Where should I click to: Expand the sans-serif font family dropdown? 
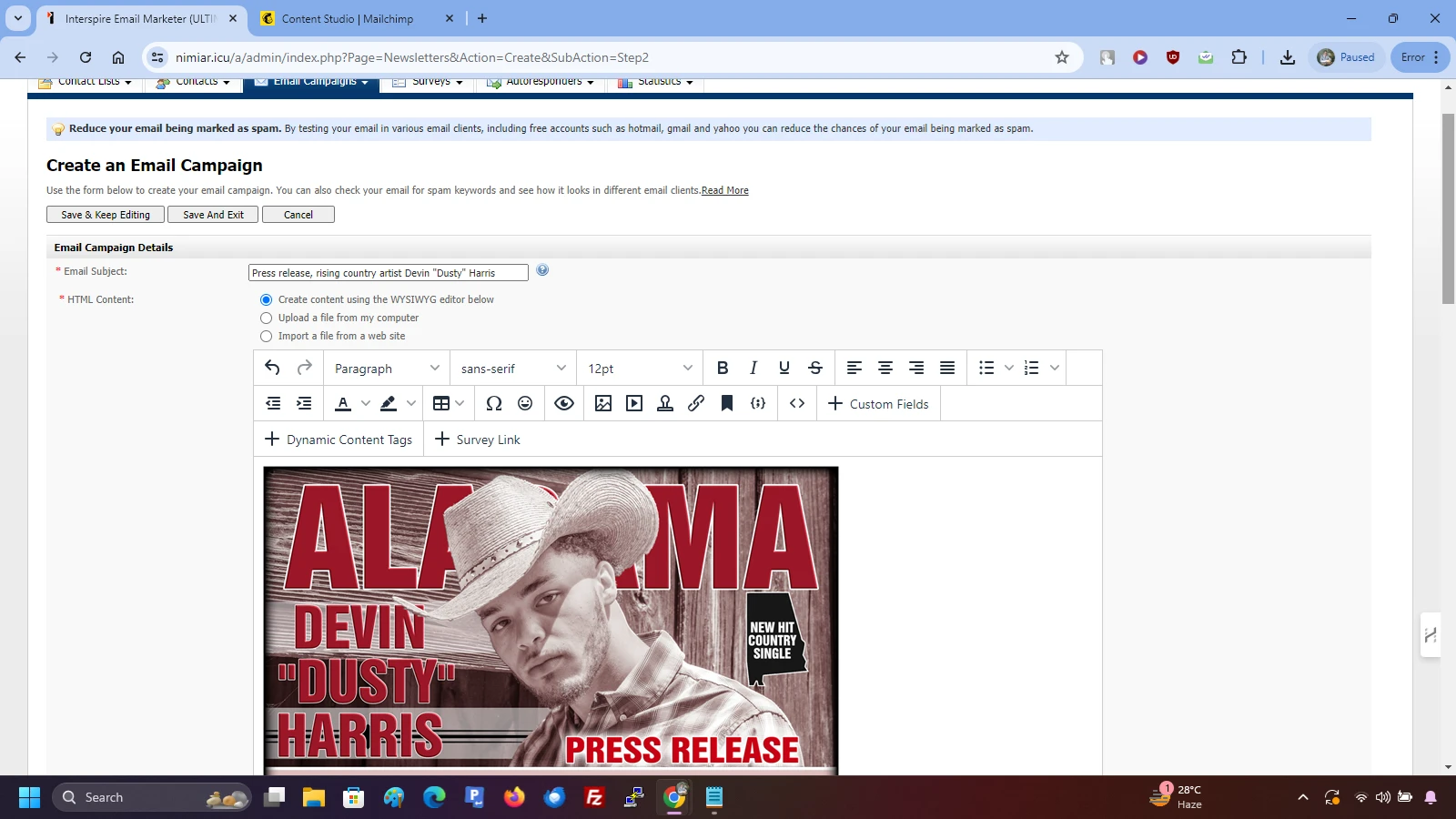click(513, 369)
